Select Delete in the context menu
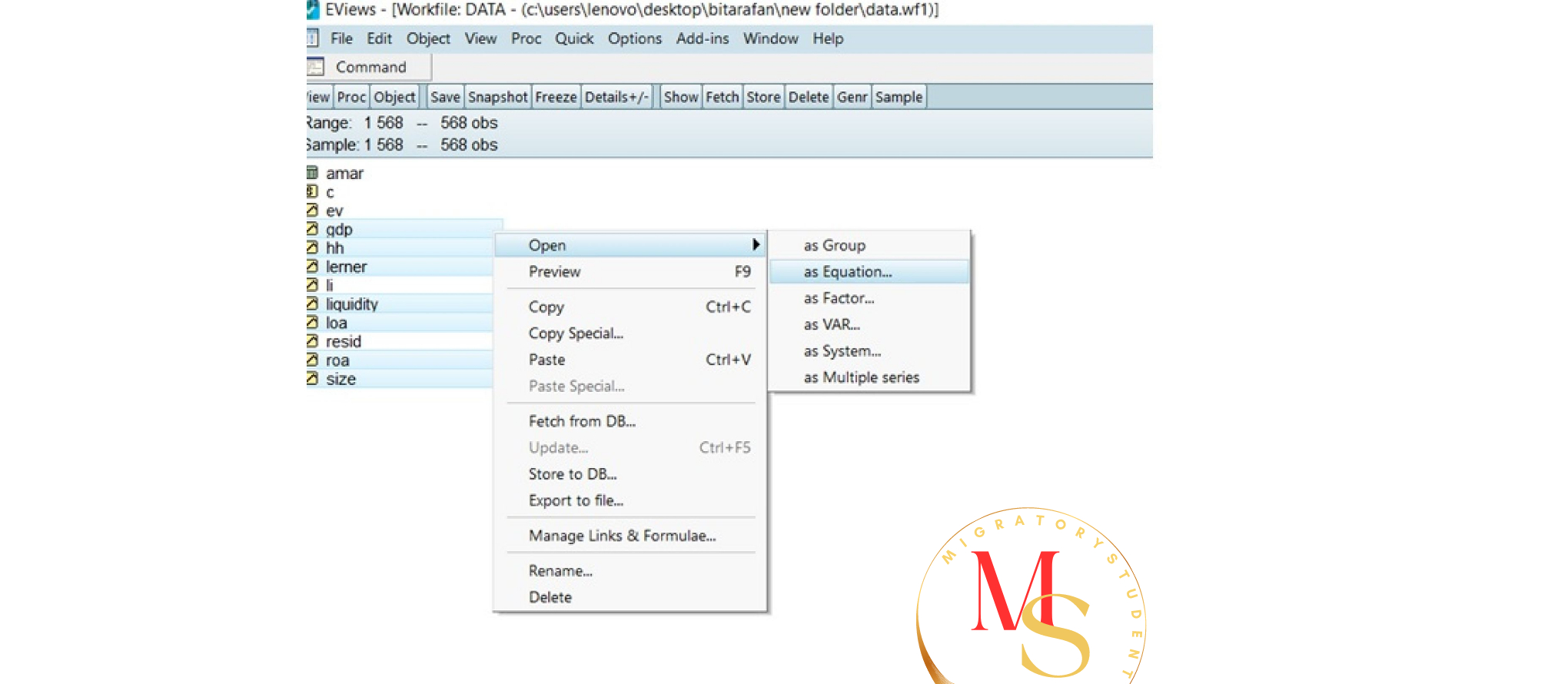 click(x=630, y=597)
